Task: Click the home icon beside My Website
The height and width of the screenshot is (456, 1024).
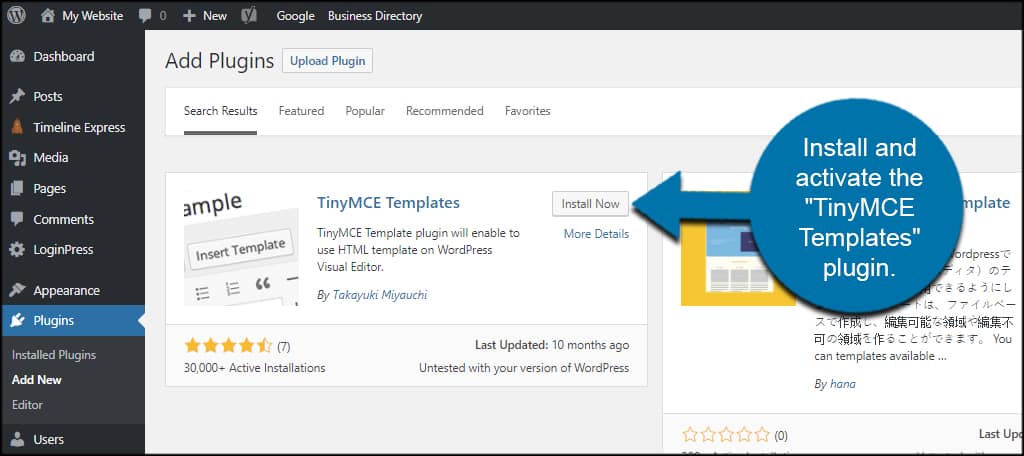Action: [x=47, y=16]
